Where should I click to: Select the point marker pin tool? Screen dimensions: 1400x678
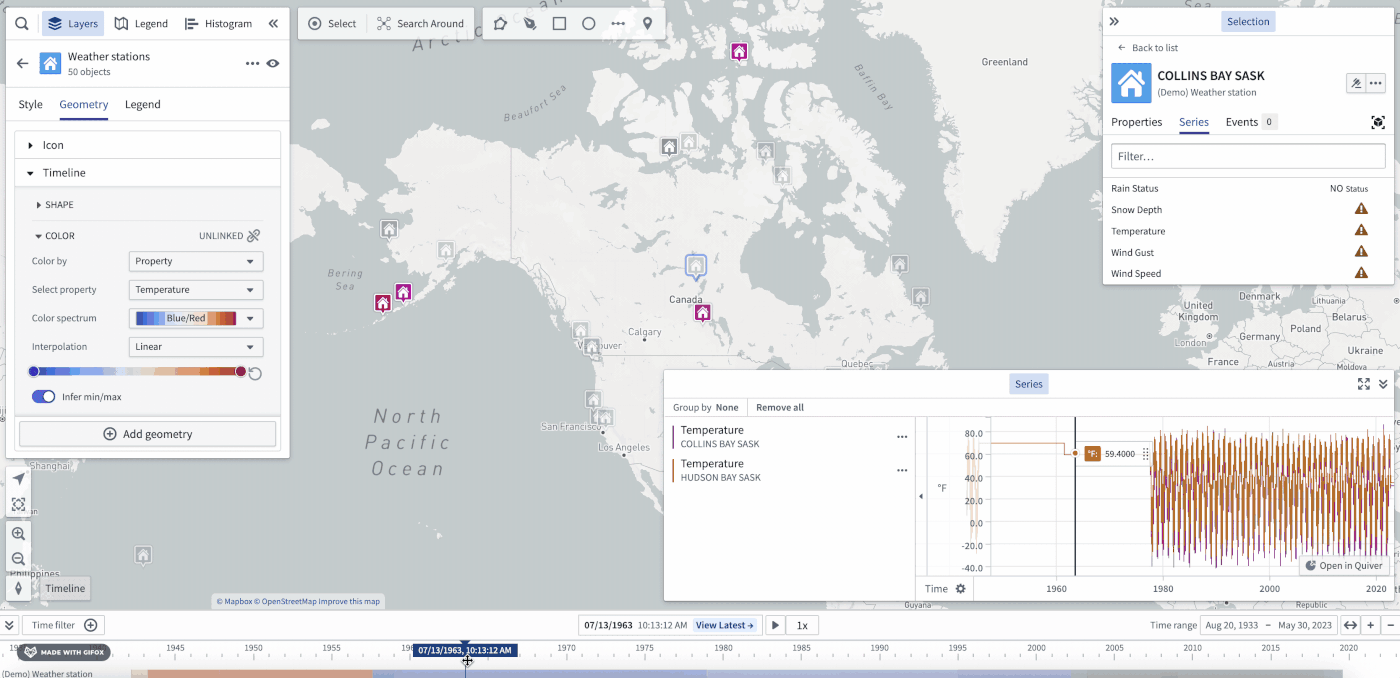point(647,23)
